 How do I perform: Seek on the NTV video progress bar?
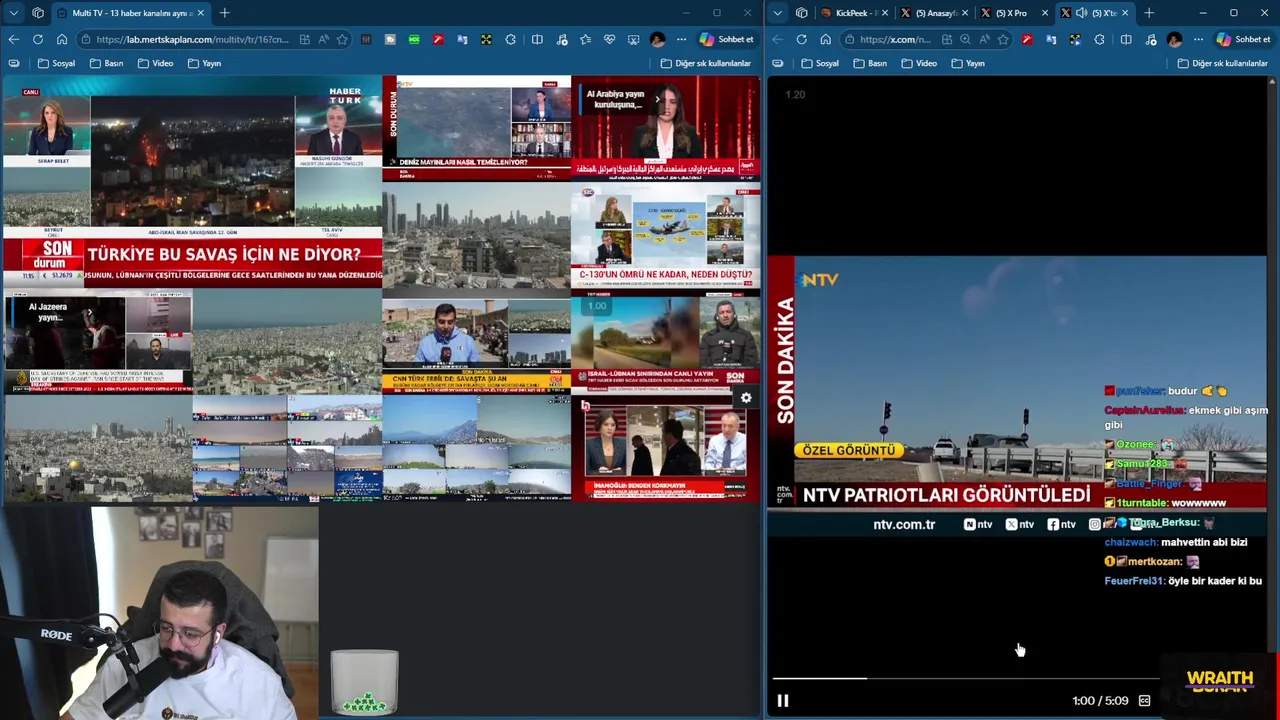pos(965,678)
